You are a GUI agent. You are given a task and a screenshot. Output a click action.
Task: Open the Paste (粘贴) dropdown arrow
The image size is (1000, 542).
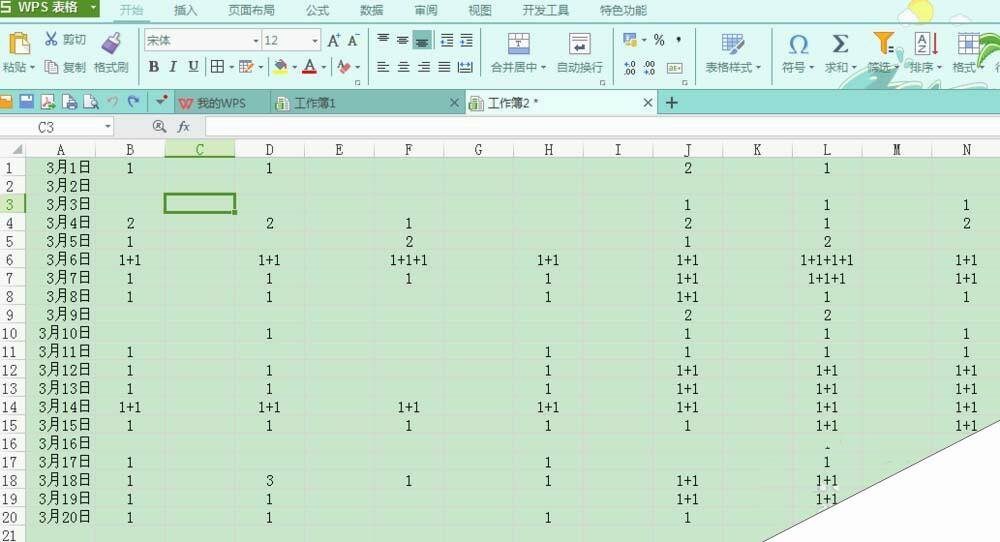(32, 67)
